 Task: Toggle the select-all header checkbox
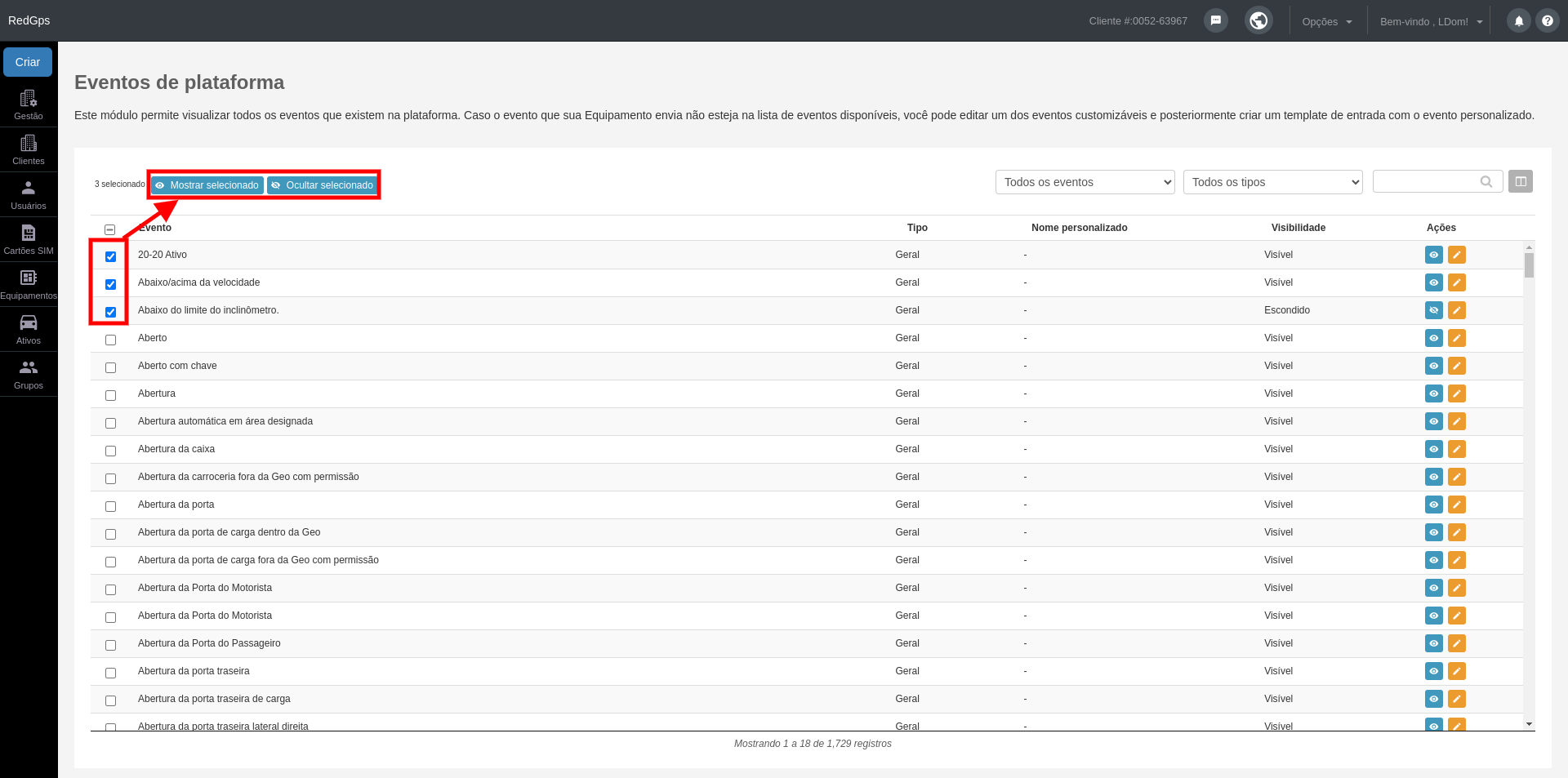coord(109,229)
